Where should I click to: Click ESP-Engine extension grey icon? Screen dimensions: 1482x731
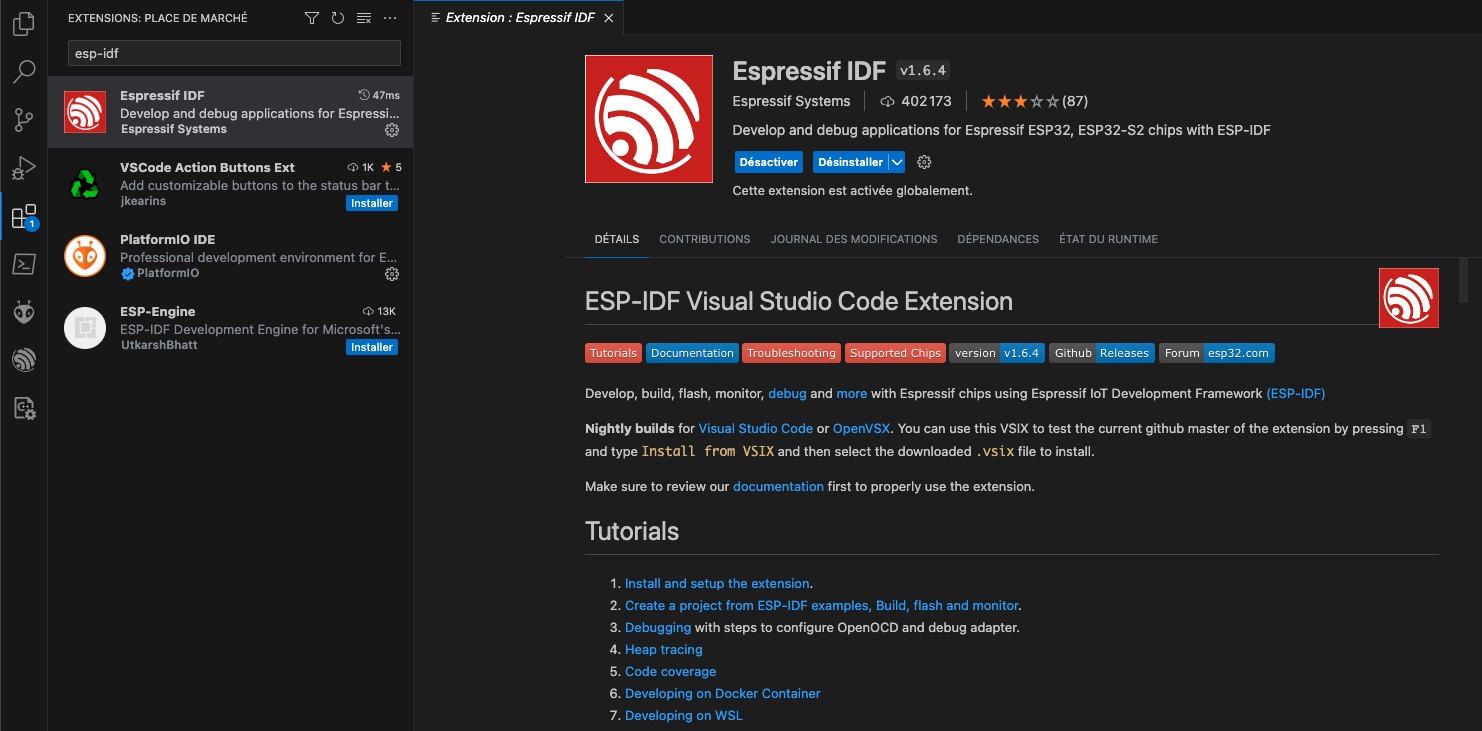[85, 328]
